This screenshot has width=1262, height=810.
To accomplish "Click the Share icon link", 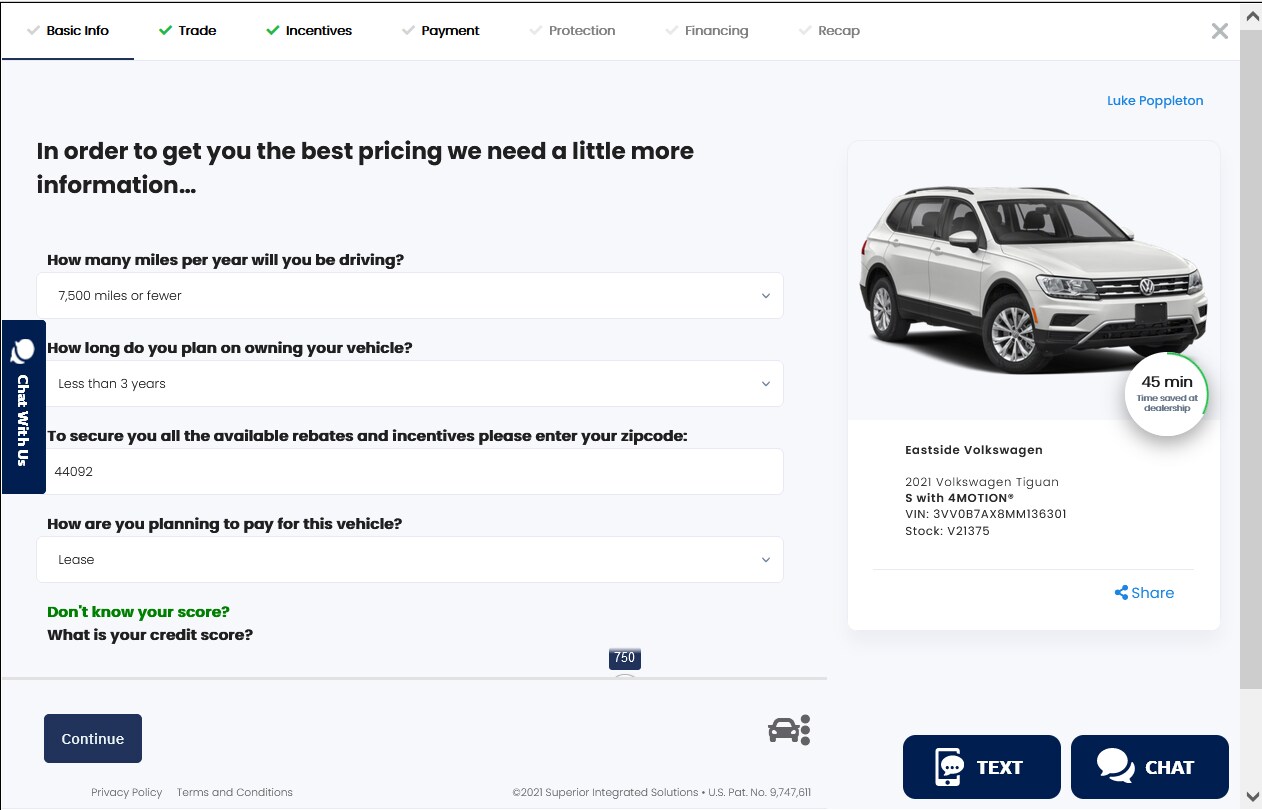I will tap(1144, 593).
